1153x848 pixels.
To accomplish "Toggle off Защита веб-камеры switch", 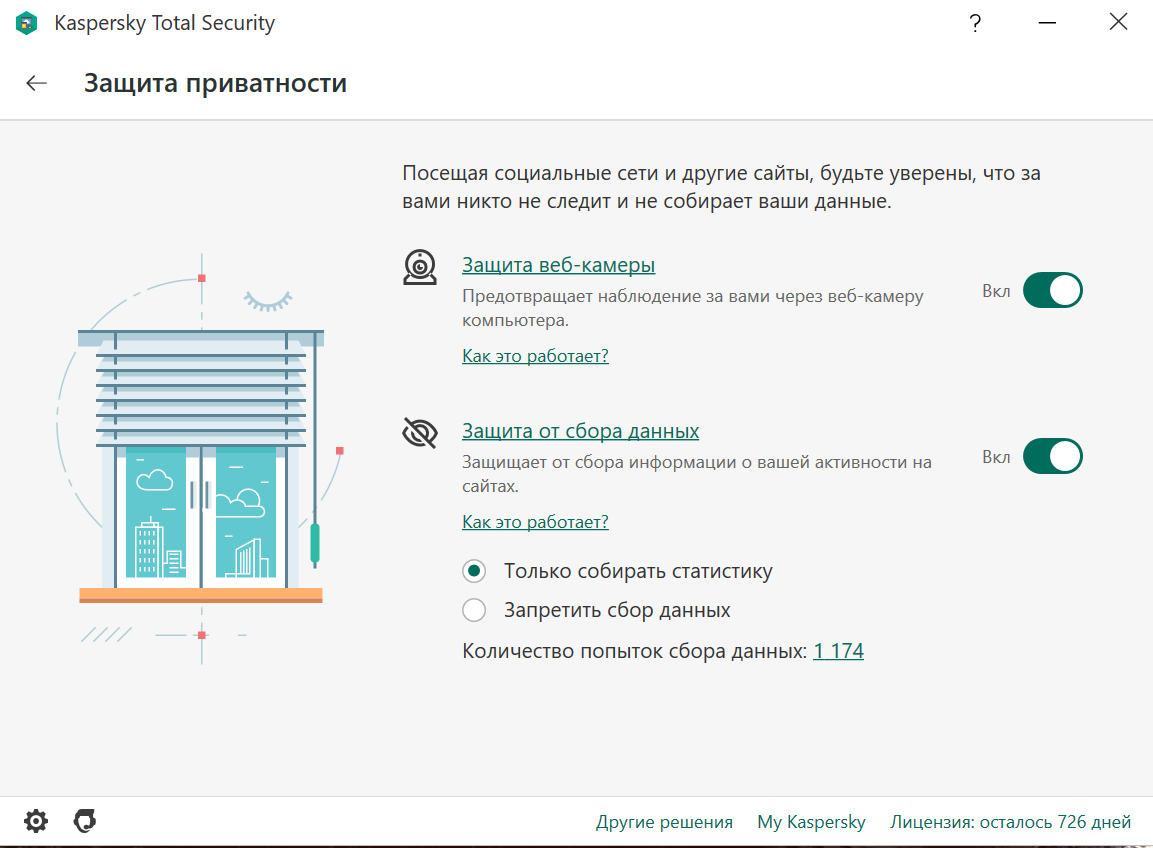I will [x=1052, y=291].
